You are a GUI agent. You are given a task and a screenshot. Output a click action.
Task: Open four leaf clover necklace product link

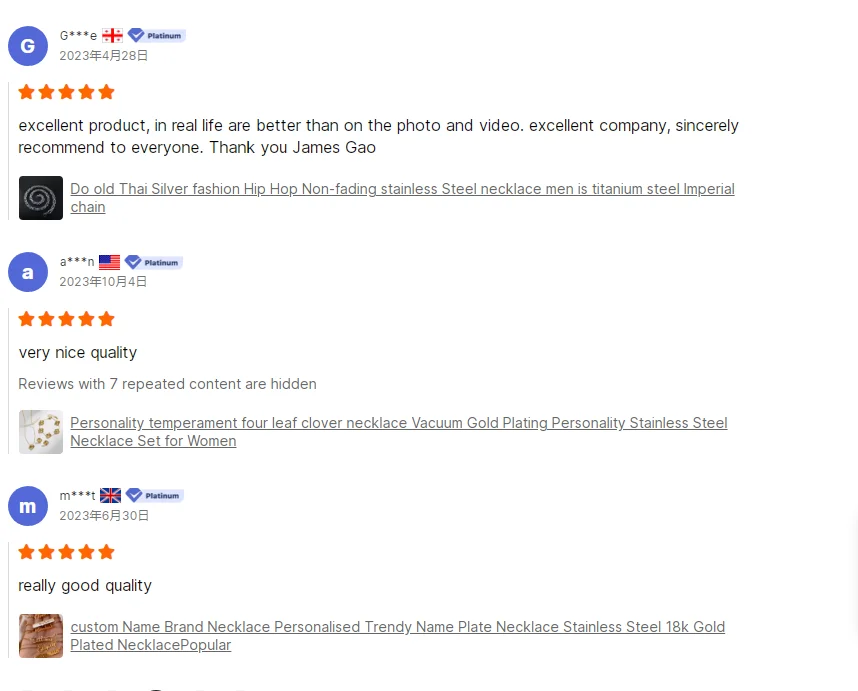point(398,423)
